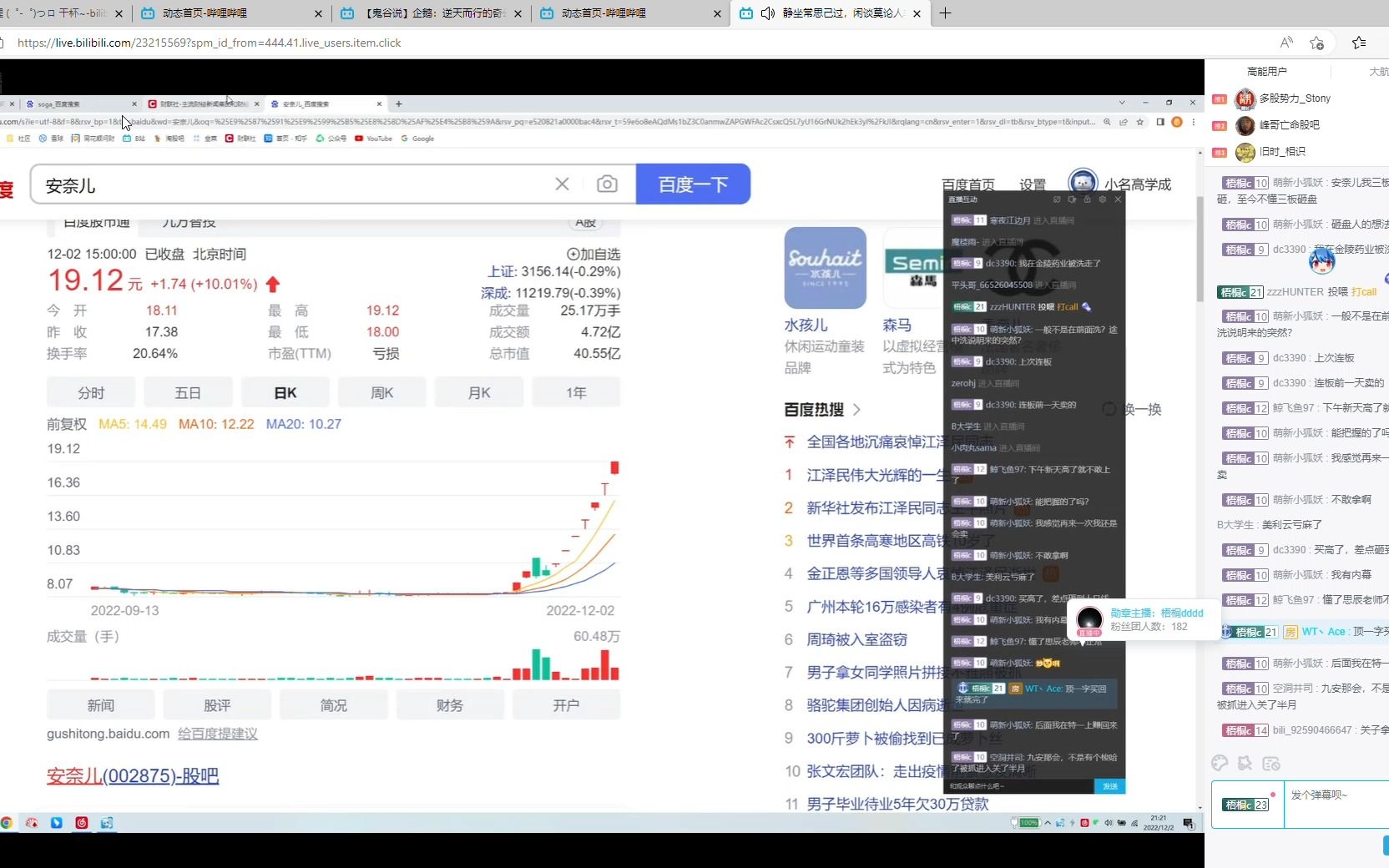Screen dimensions: 1389x868
Task: Open the YouTube bookmark
Action: coord(373,139)
